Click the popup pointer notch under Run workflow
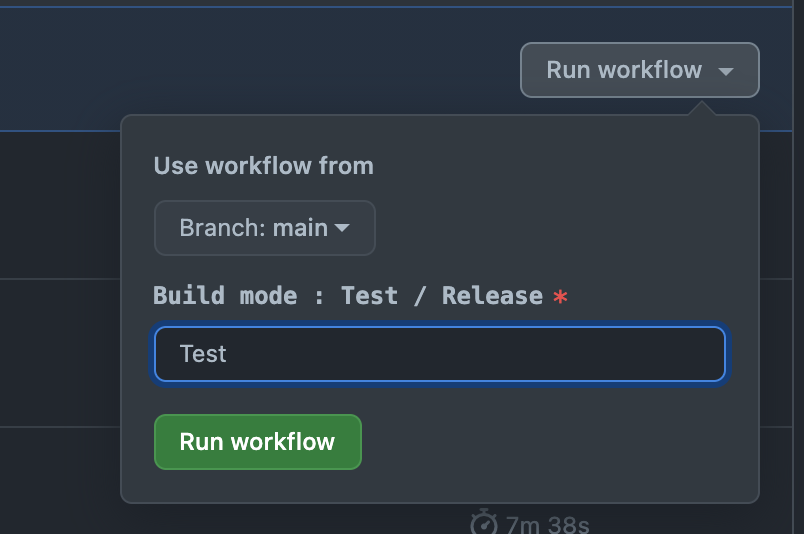The height and width of the screenshot is (534, 804). 702,108
